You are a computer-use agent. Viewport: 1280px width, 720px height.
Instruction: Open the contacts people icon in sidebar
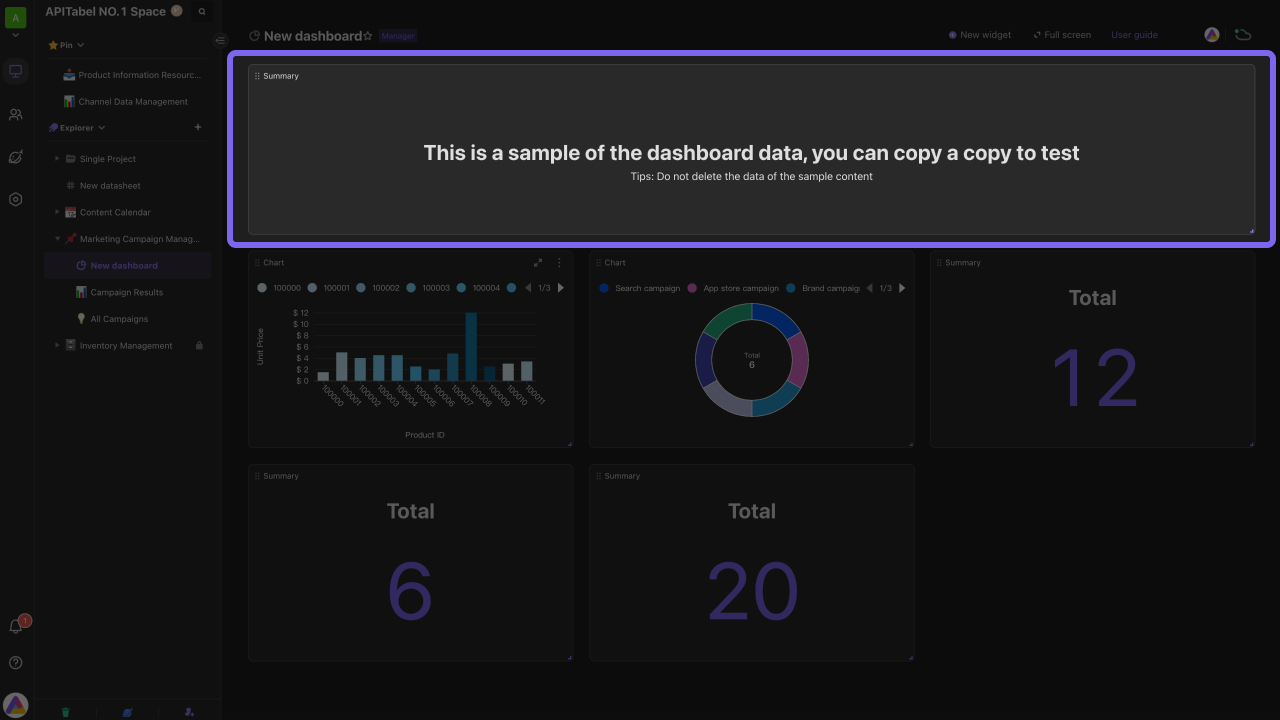pyautogui.click(x=15, y=114)
